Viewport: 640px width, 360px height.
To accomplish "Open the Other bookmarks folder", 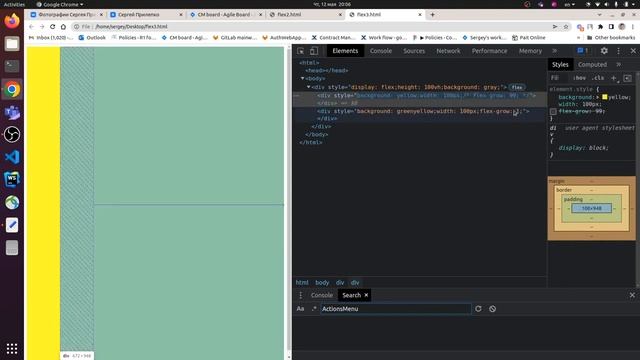I will [x=611, y=38].
